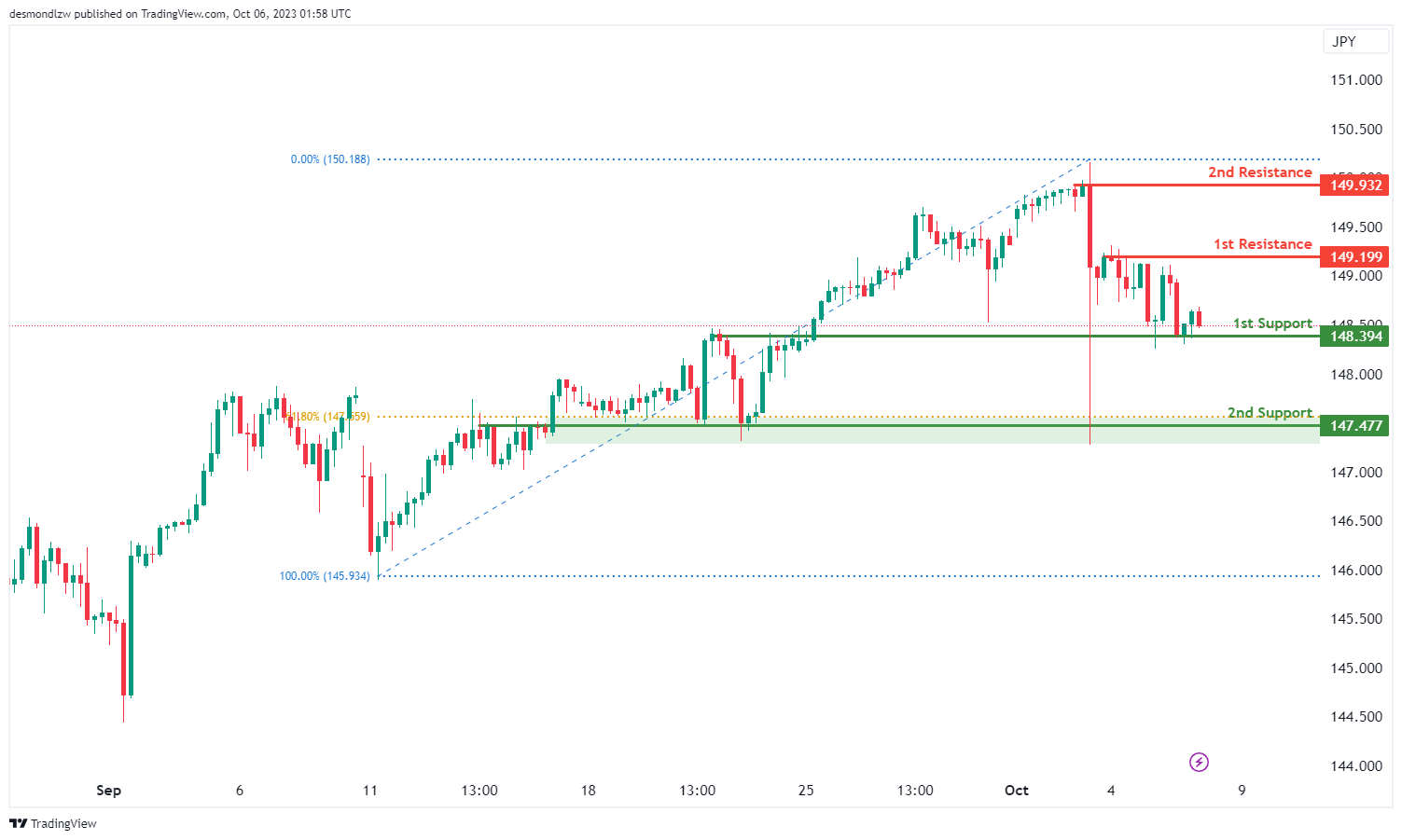Click the red 149.932 price tag
Viewport: 1402px width, 840px height.
[x=1354, y=186]
